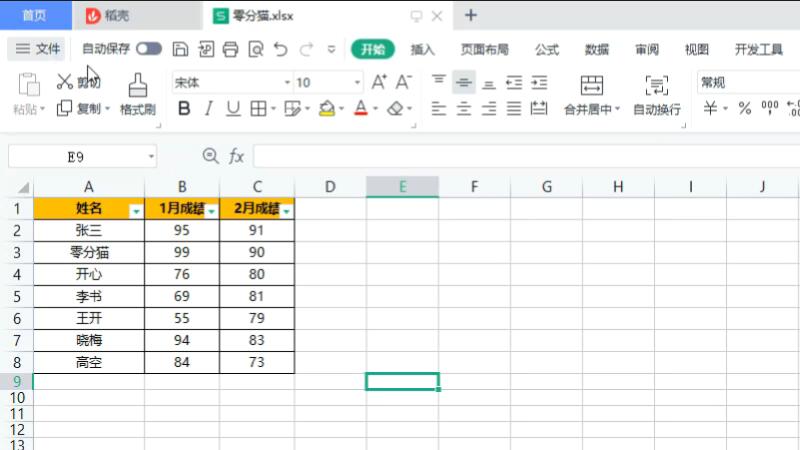This screenshot has height=450, width=800.
Task: Open the 文件 (File) menu
Action: [37, 49]
